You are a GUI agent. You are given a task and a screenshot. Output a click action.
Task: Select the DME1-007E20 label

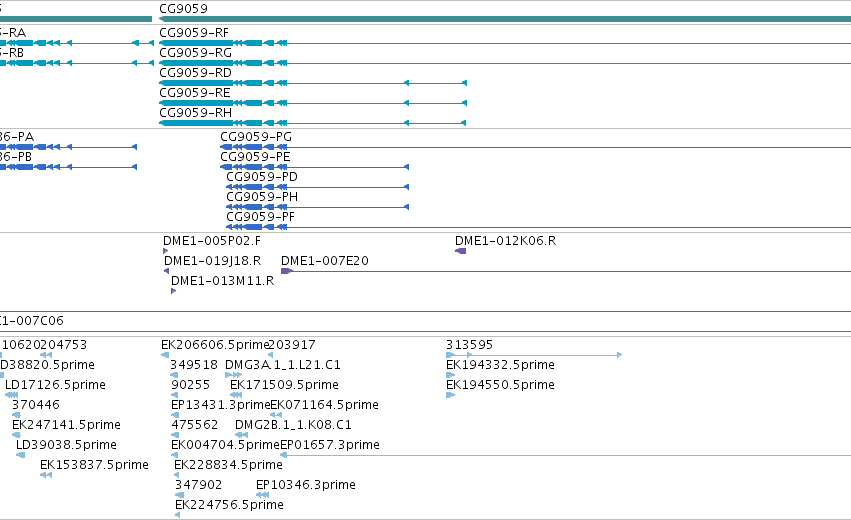[325, 261]
